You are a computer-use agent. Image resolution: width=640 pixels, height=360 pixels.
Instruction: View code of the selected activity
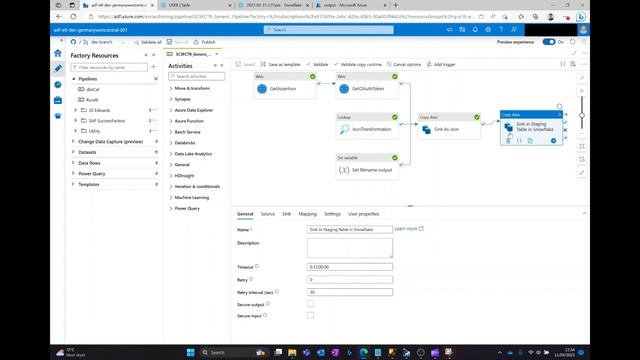coord(519,141)
